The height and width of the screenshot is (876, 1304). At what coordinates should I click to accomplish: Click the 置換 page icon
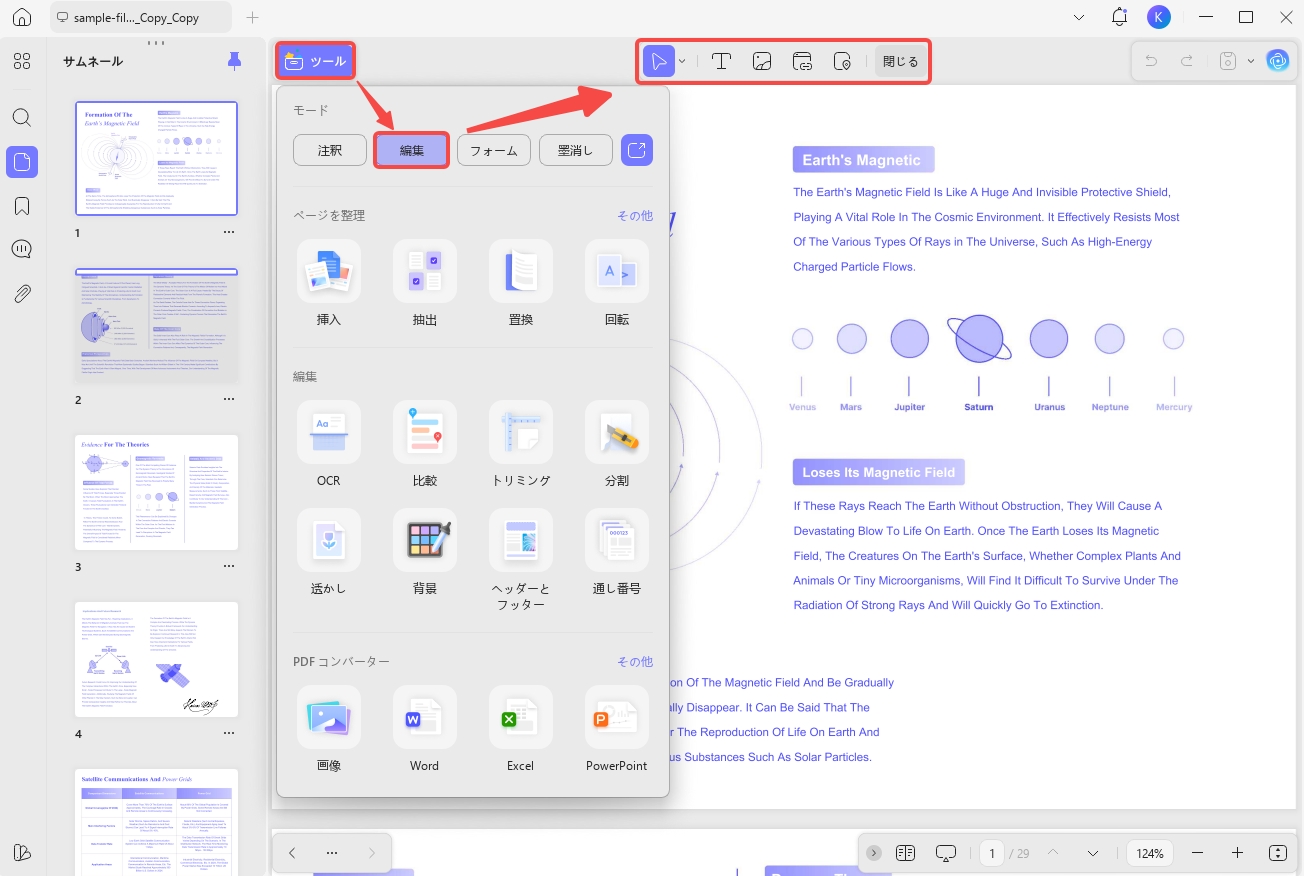(x=521, y=271)
